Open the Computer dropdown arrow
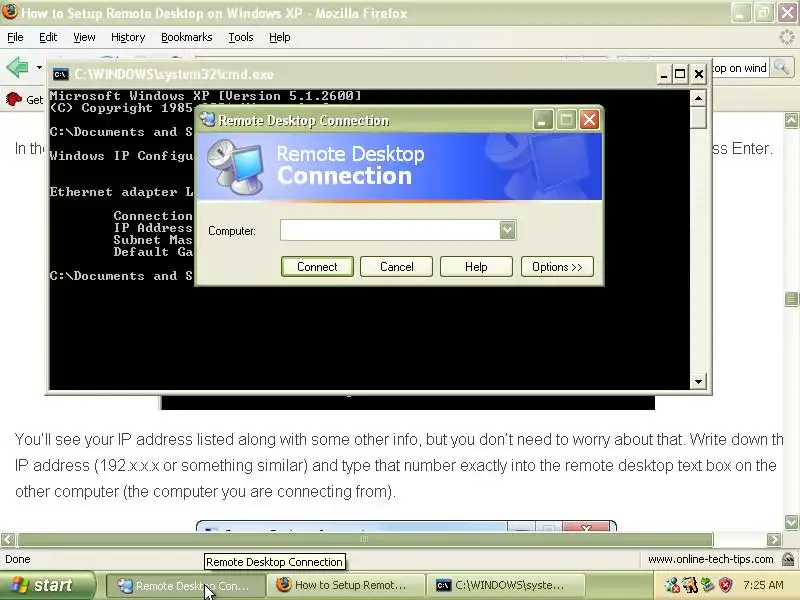 tap(507, 230)
